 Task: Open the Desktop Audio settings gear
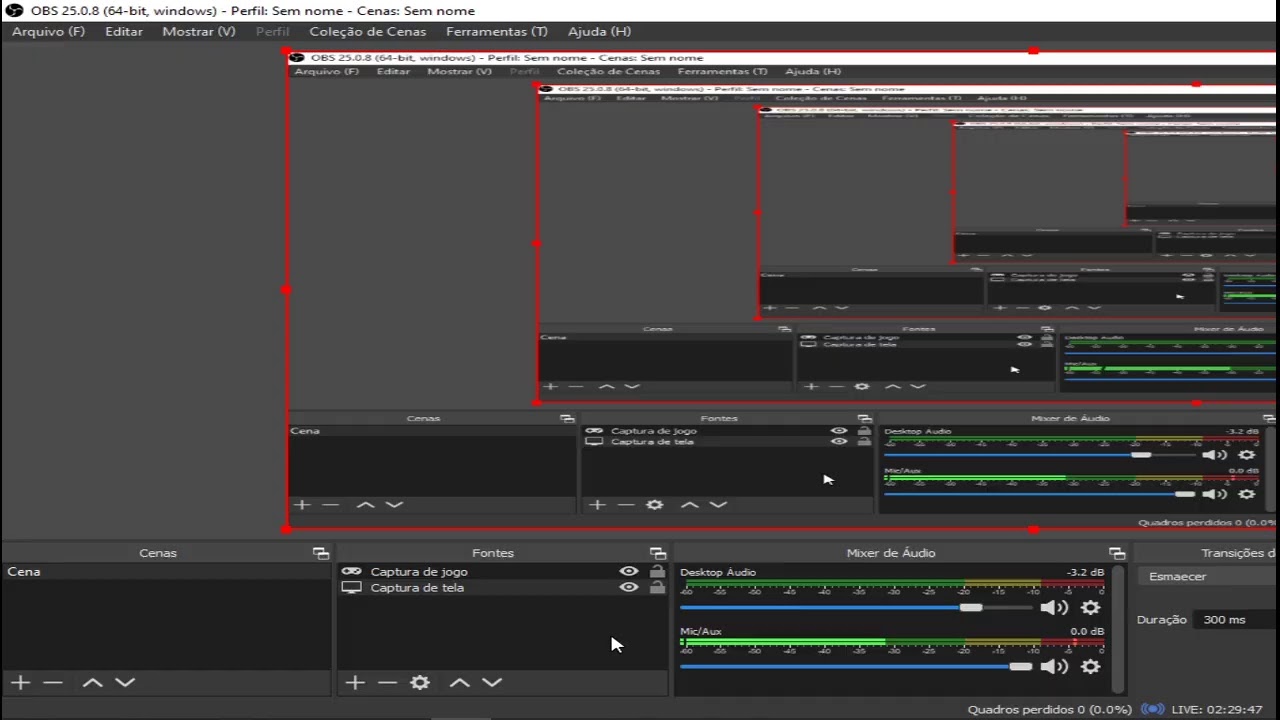[x=1090, y=608]
